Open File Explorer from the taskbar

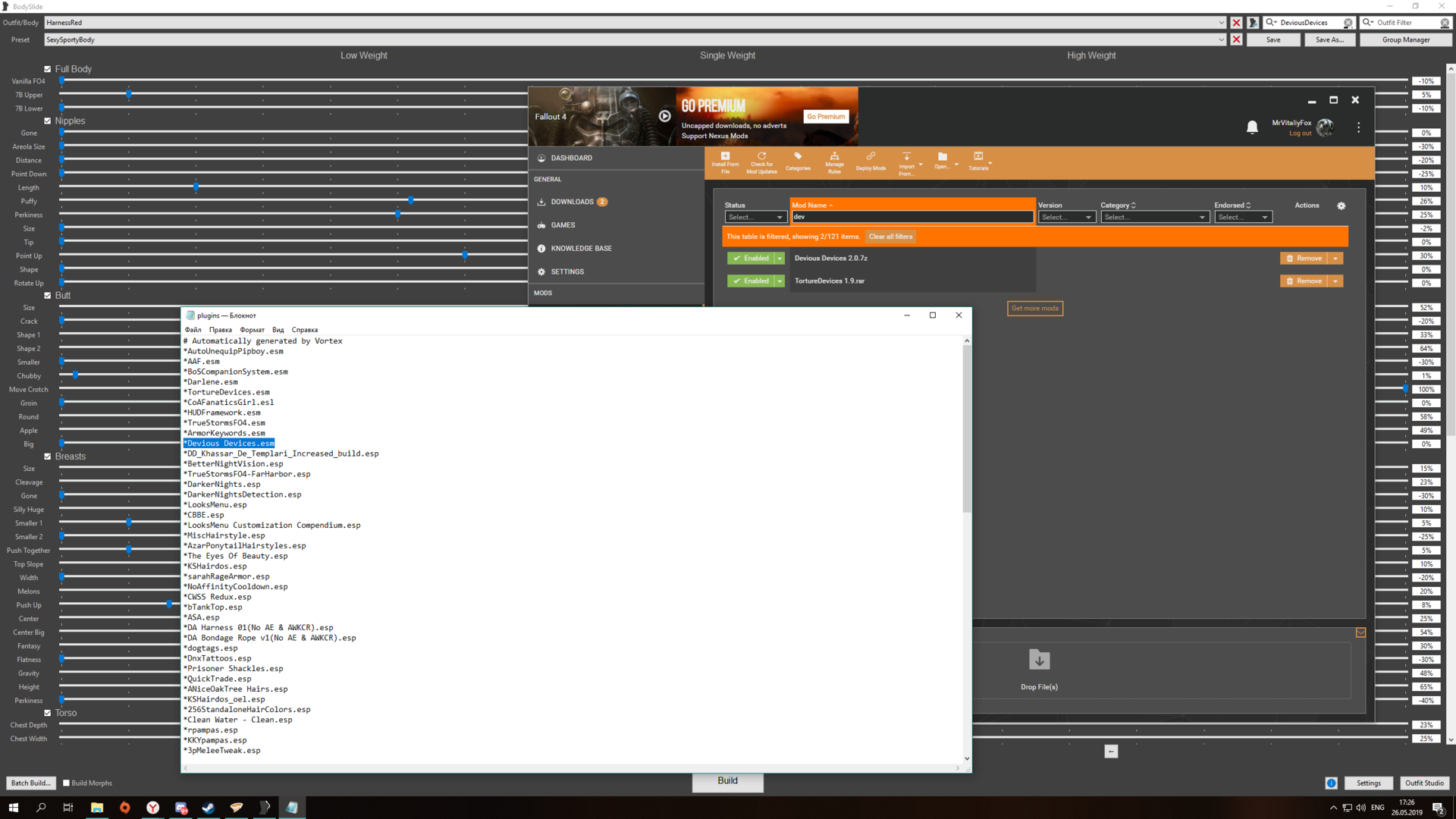tap(97, 808)
